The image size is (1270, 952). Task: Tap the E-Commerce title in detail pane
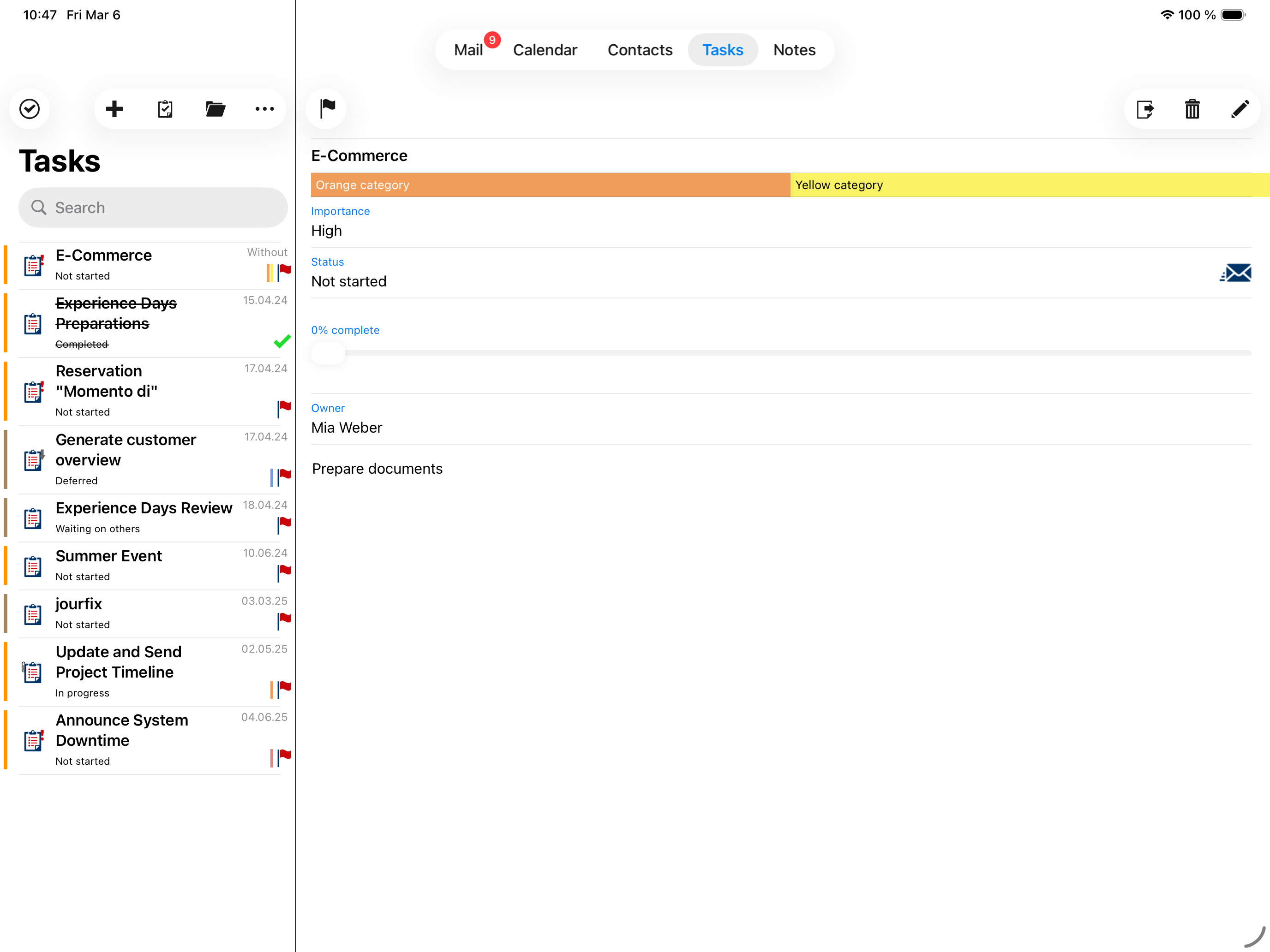359,155
